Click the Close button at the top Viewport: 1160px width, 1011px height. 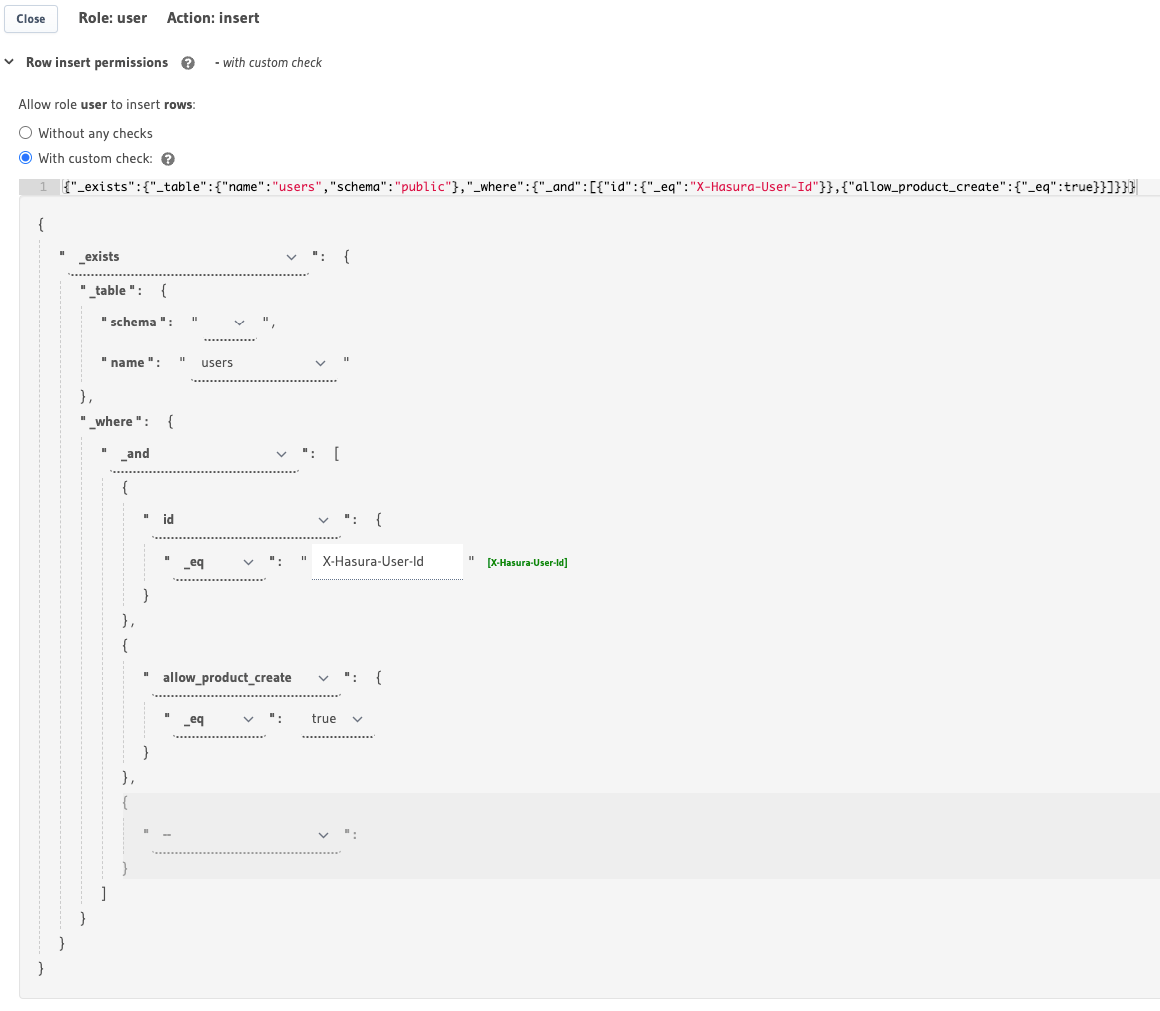(x=30, y=18)
